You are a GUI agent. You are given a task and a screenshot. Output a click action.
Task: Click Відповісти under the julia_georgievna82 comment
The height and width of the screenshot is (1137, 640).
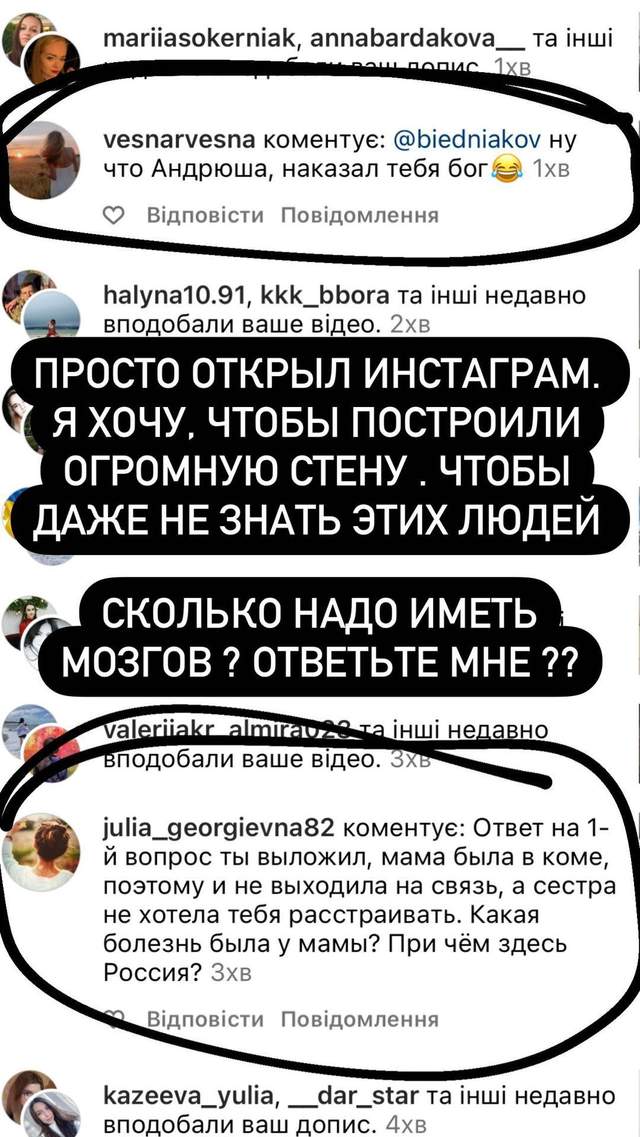204,1020
